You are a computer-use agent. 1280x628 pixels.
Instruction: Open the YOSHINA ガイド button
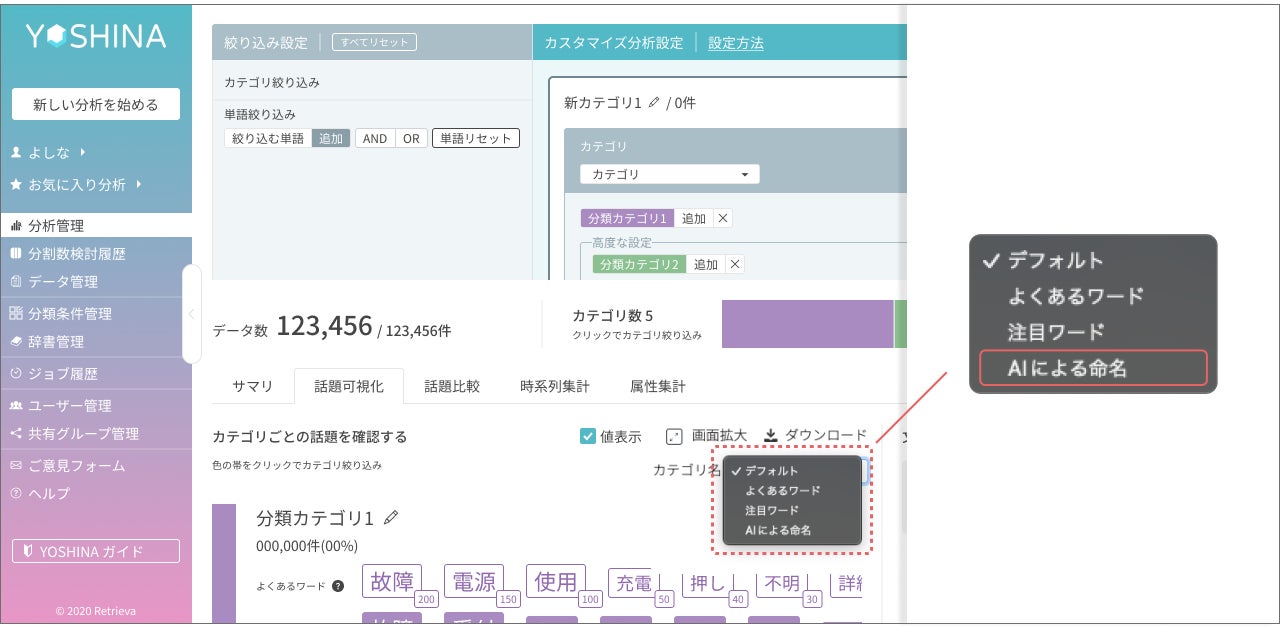tap(96, 551)
